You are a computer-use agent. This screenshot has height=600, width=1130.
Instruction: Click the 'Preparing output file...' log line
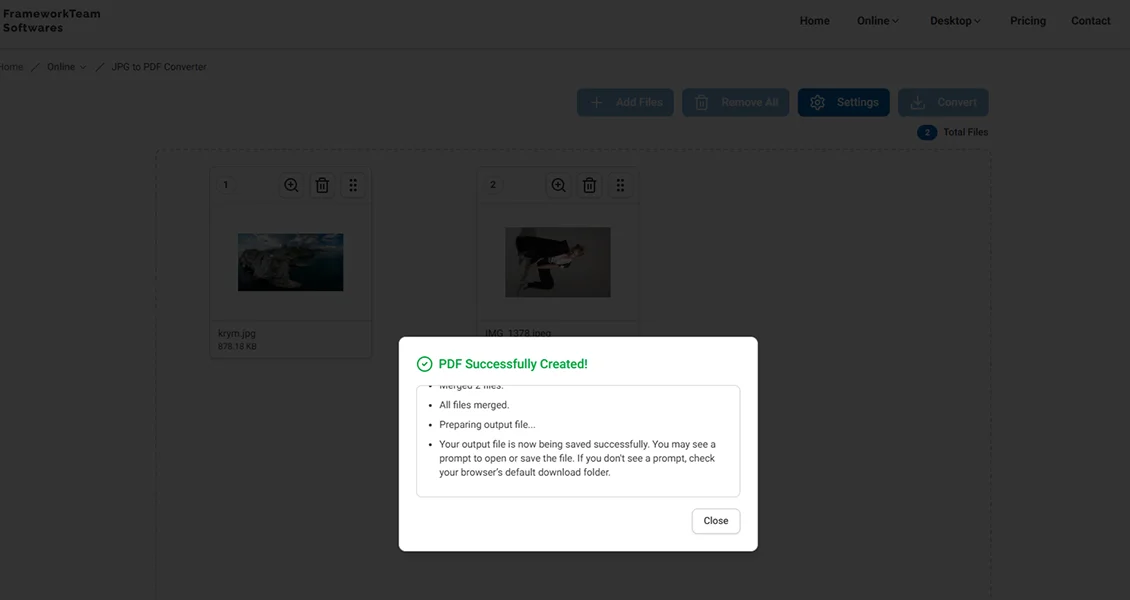point(487,425)
